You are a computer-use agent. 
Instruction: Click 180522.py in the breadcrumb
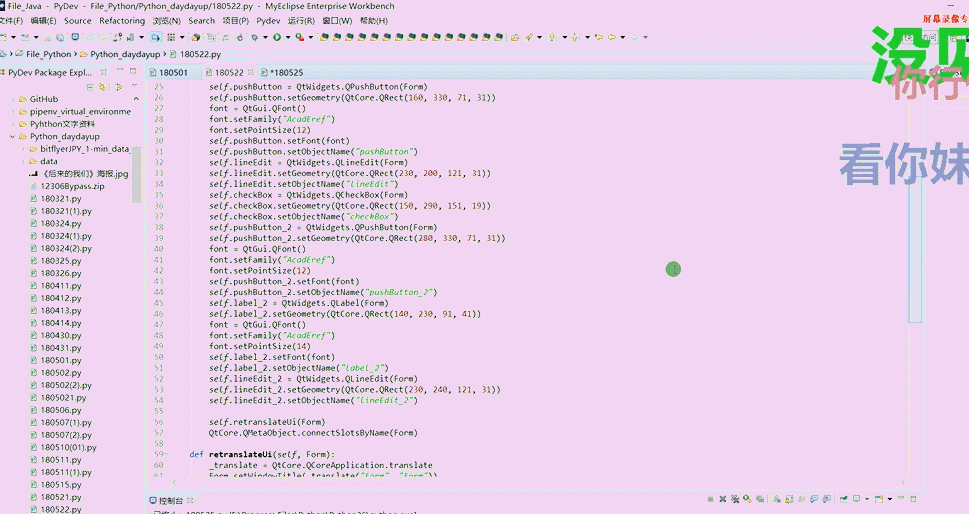pyautogui.click(x=200, y=54)
